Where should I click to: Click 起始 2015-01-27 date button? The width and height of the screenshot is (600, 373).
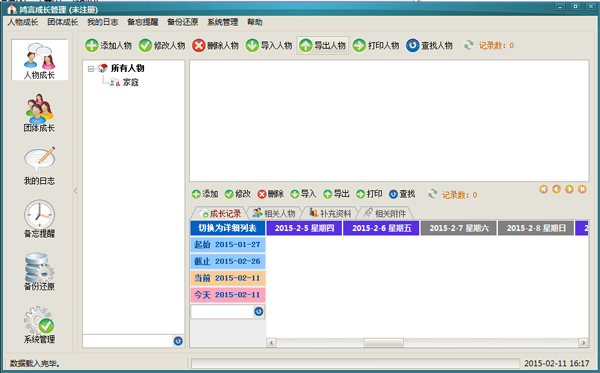(228, 244)
